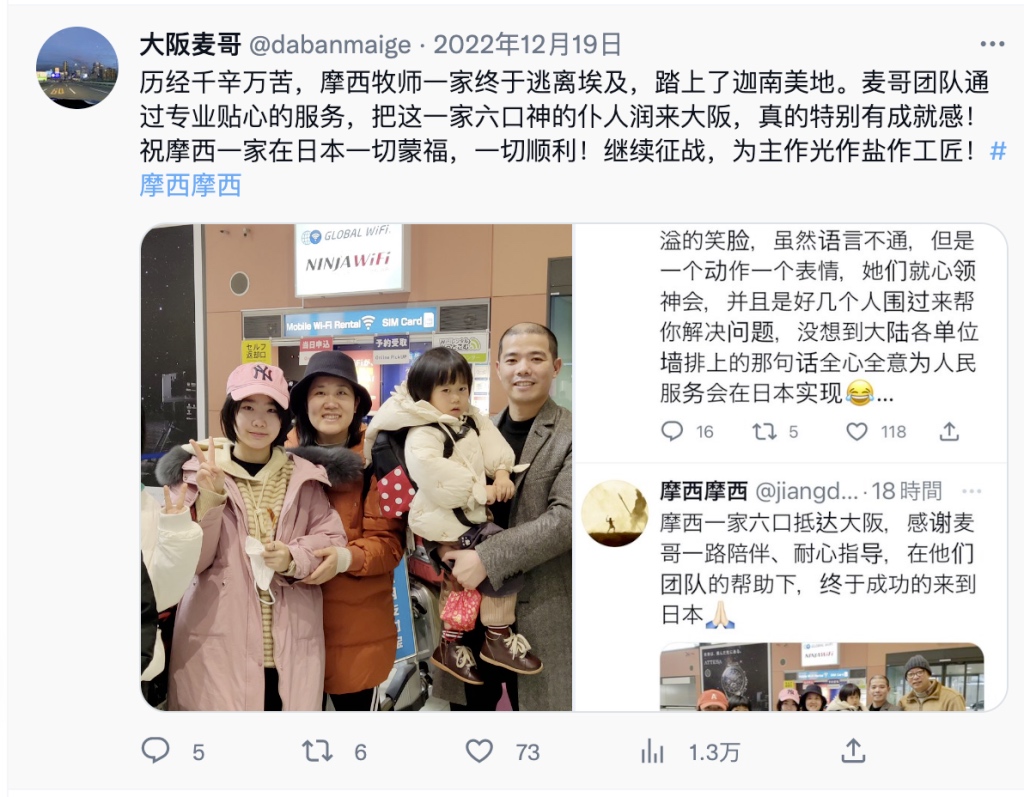
Task: Click reply icon with 16 replies in quoted screenshot
Action: 672,431
